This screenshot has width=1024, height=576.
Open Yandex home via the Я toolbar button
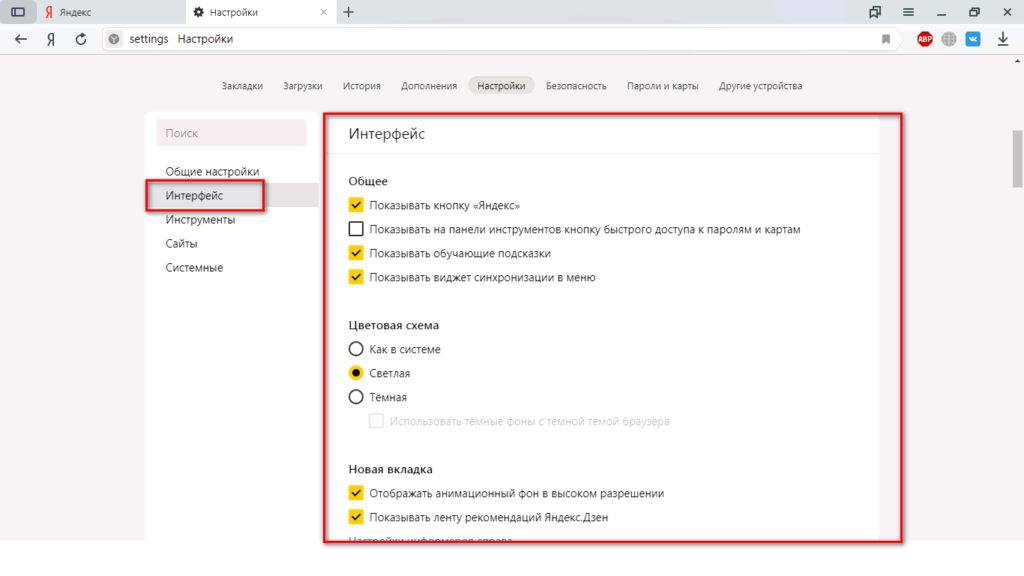[x=51, y=39]
